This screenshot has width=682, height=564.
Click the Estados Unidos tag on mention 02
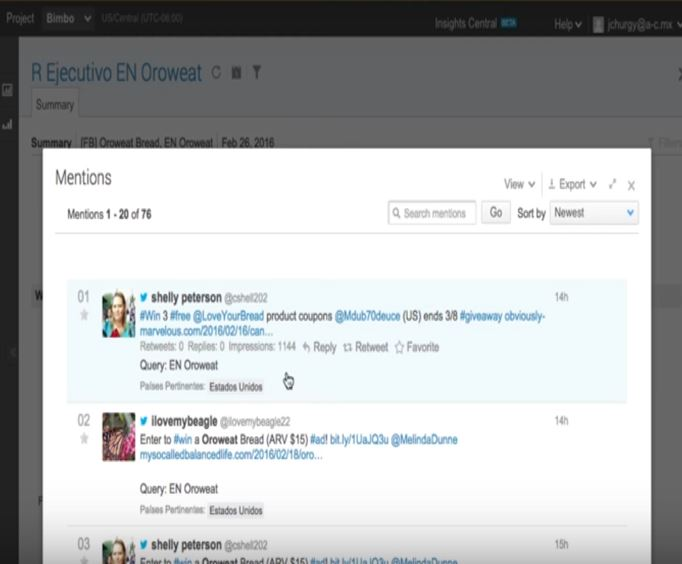[x=236, y=510]
